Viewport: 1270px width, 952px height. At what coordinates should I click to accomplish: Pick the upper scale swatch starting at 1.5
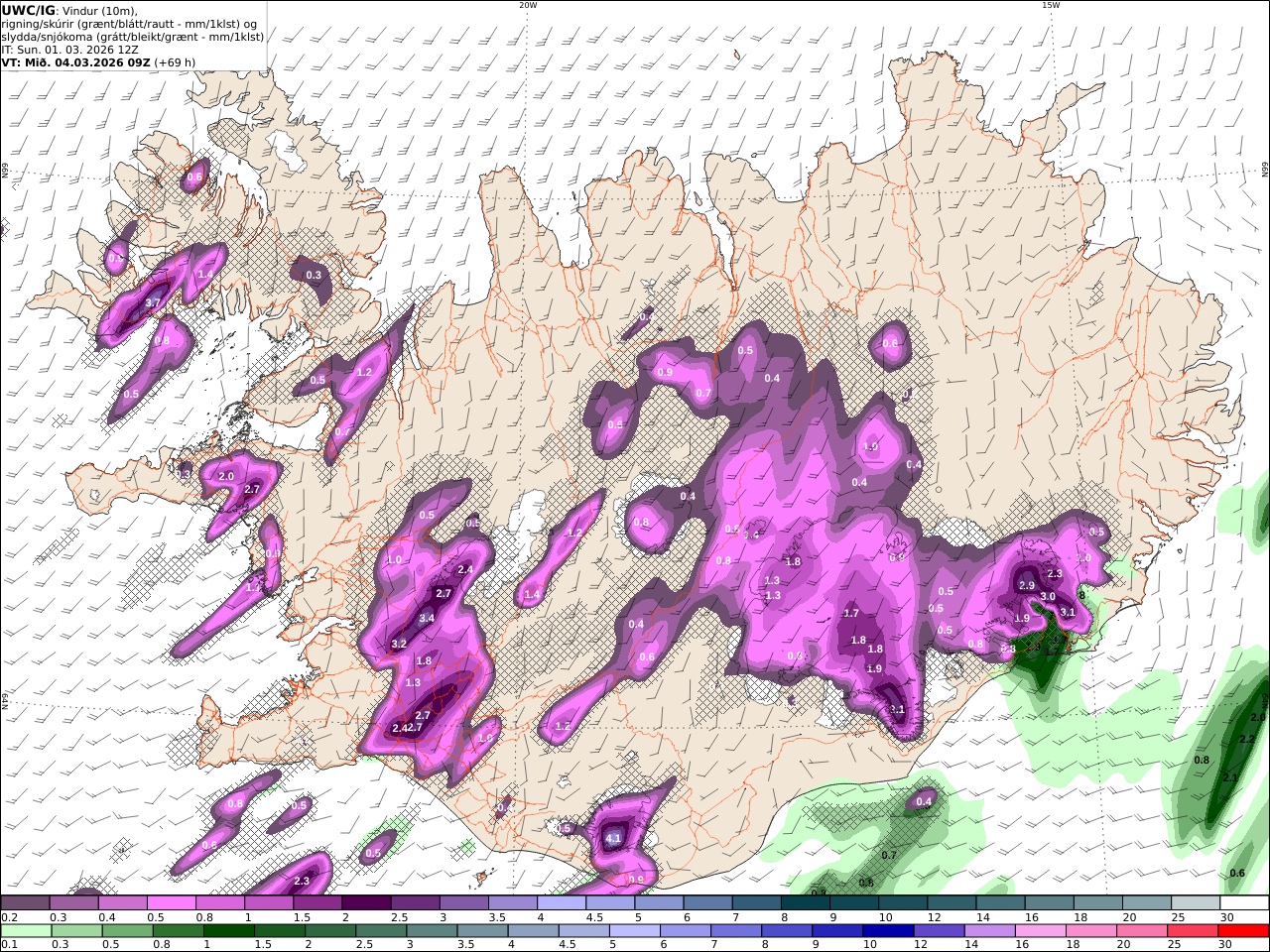pos(318,903)
